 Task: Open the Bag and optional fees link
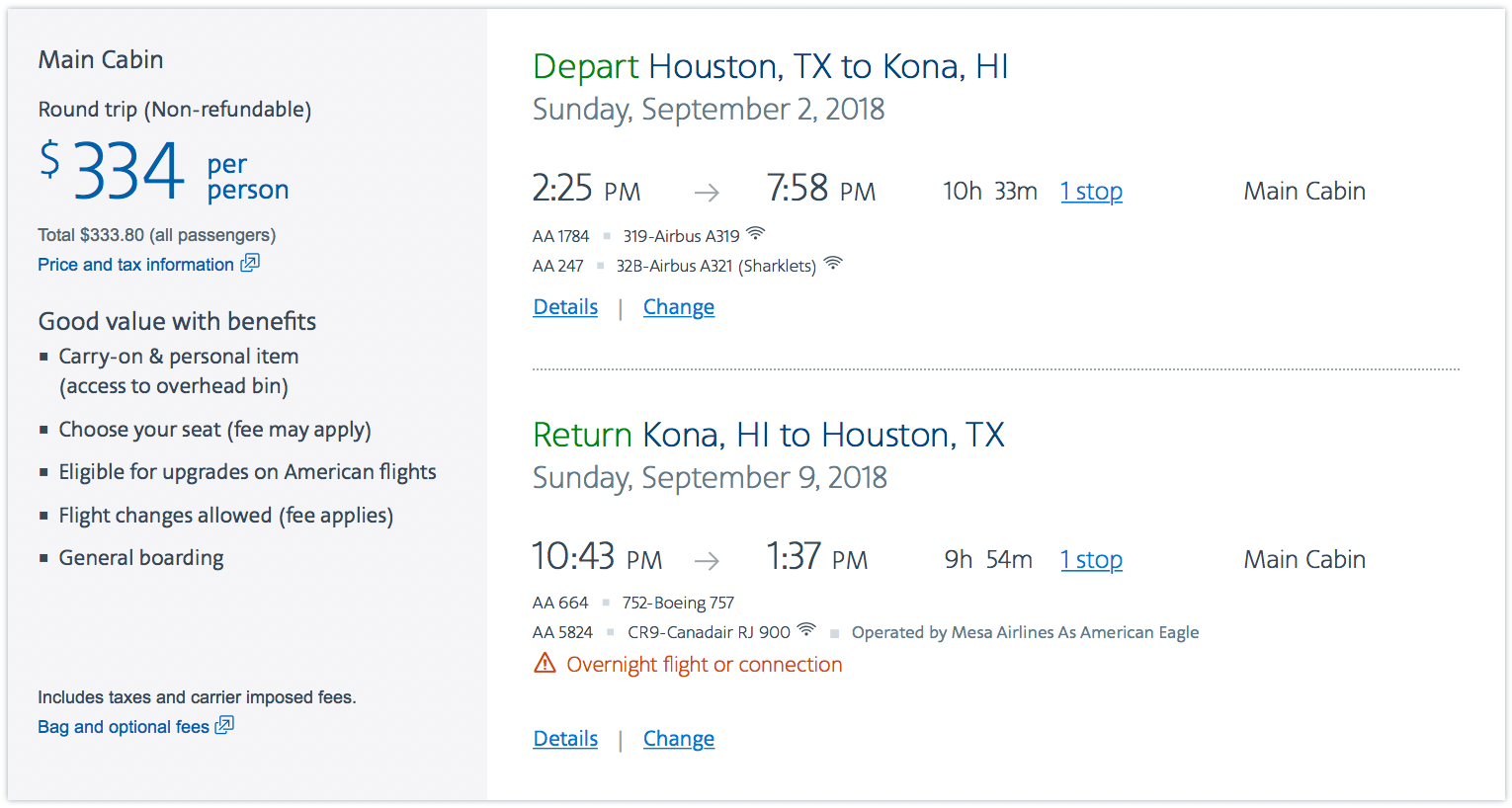pyautogui.click(x=124, y=727)
